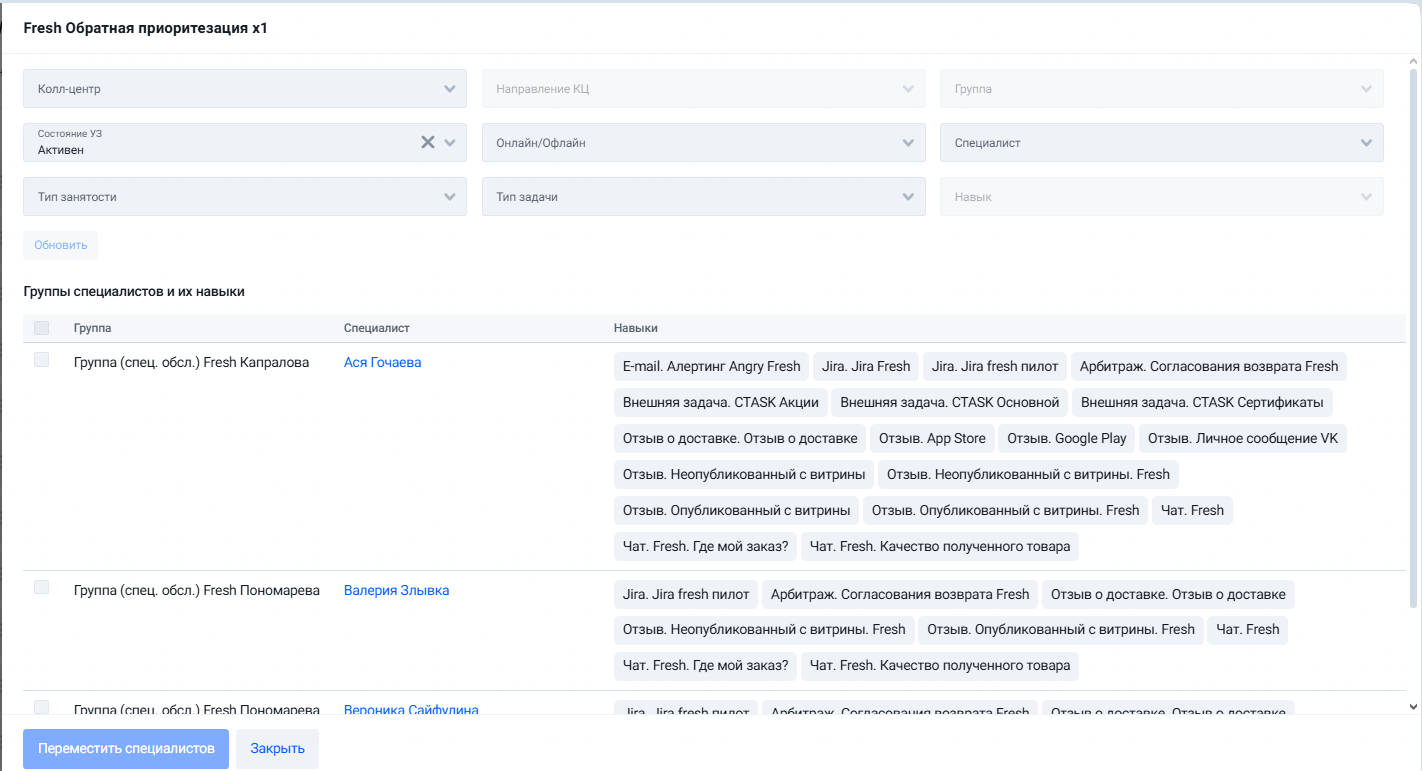Click the scrollbar down arrow
This screenshot has width=1422, height=771.
[x=1413, y=706]
